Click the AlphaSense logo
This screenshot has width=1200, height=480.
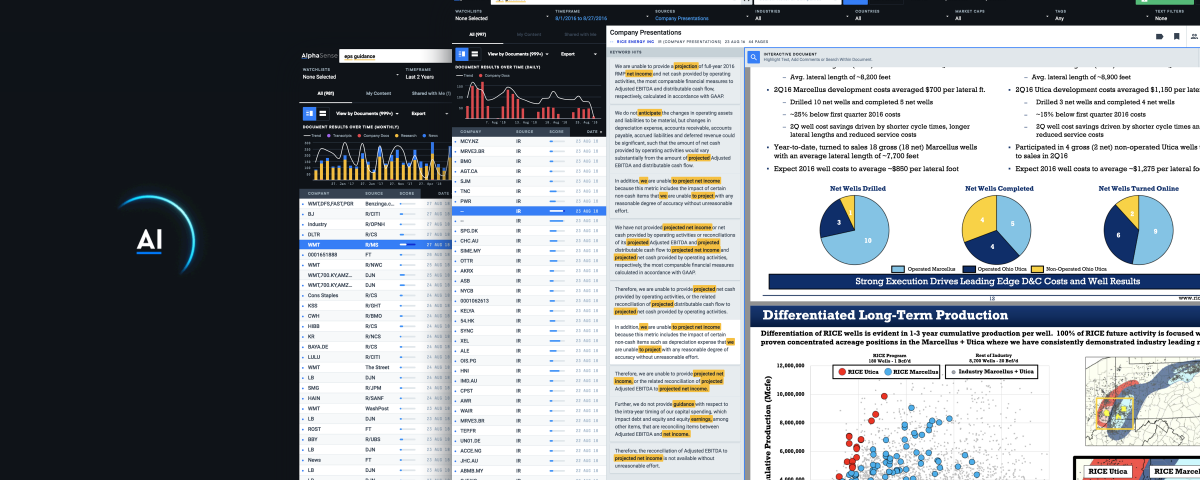coord(318,56)
